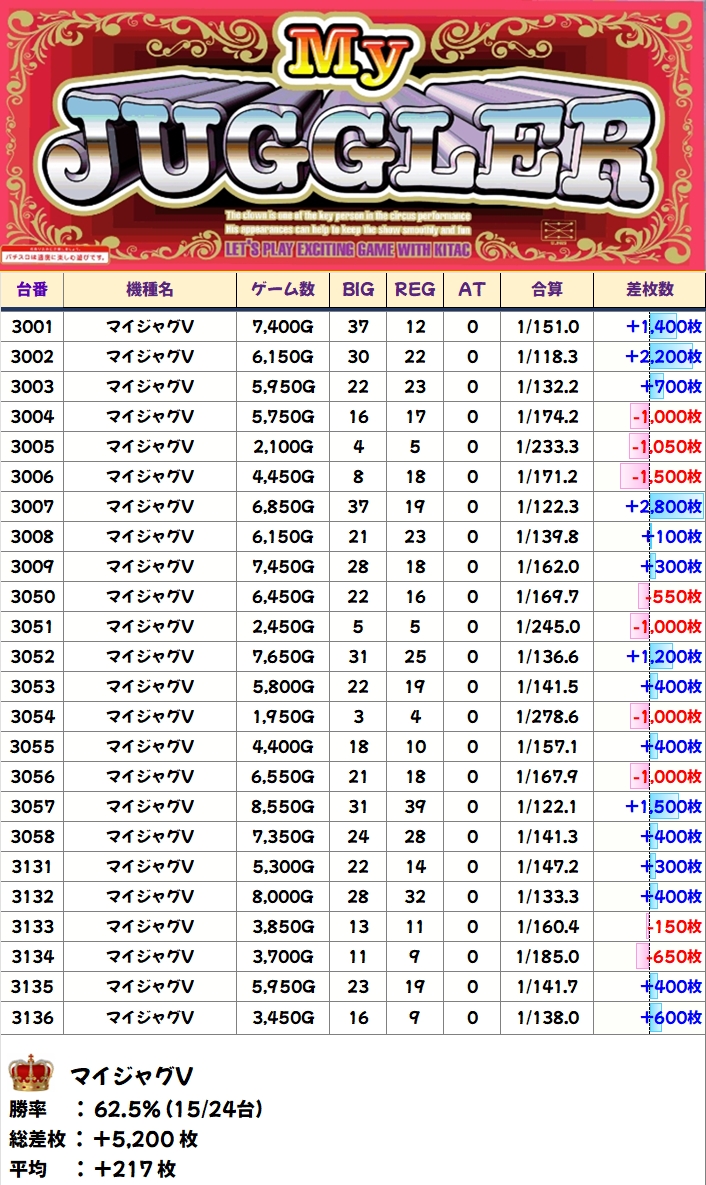Click the -1,500枚 difference value
Screen dimensions: 706x1185
[x=665, y=477]
